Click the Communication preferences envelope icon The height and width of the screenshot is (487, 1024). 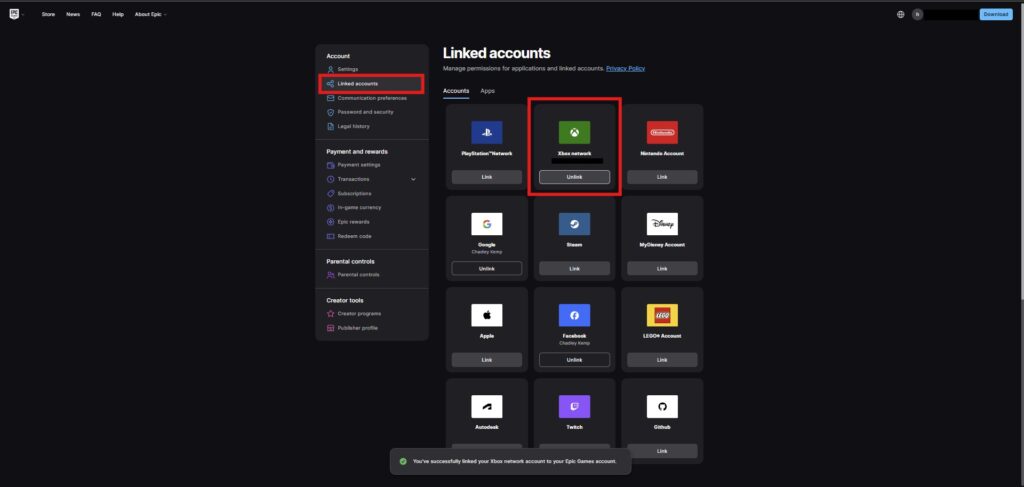coord(330,98)
